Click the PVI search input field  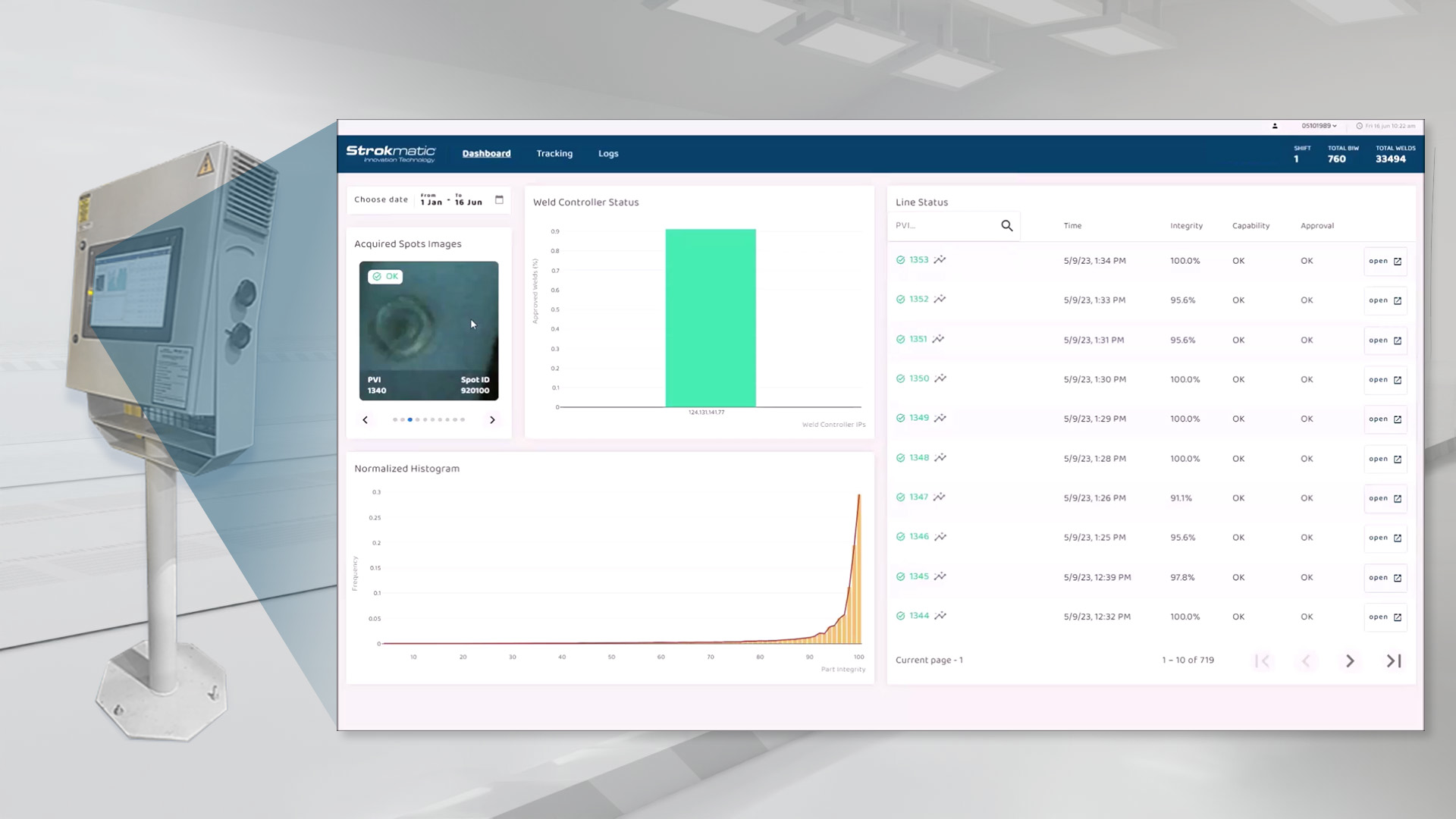pyautogui.click(x=944, y=226)
